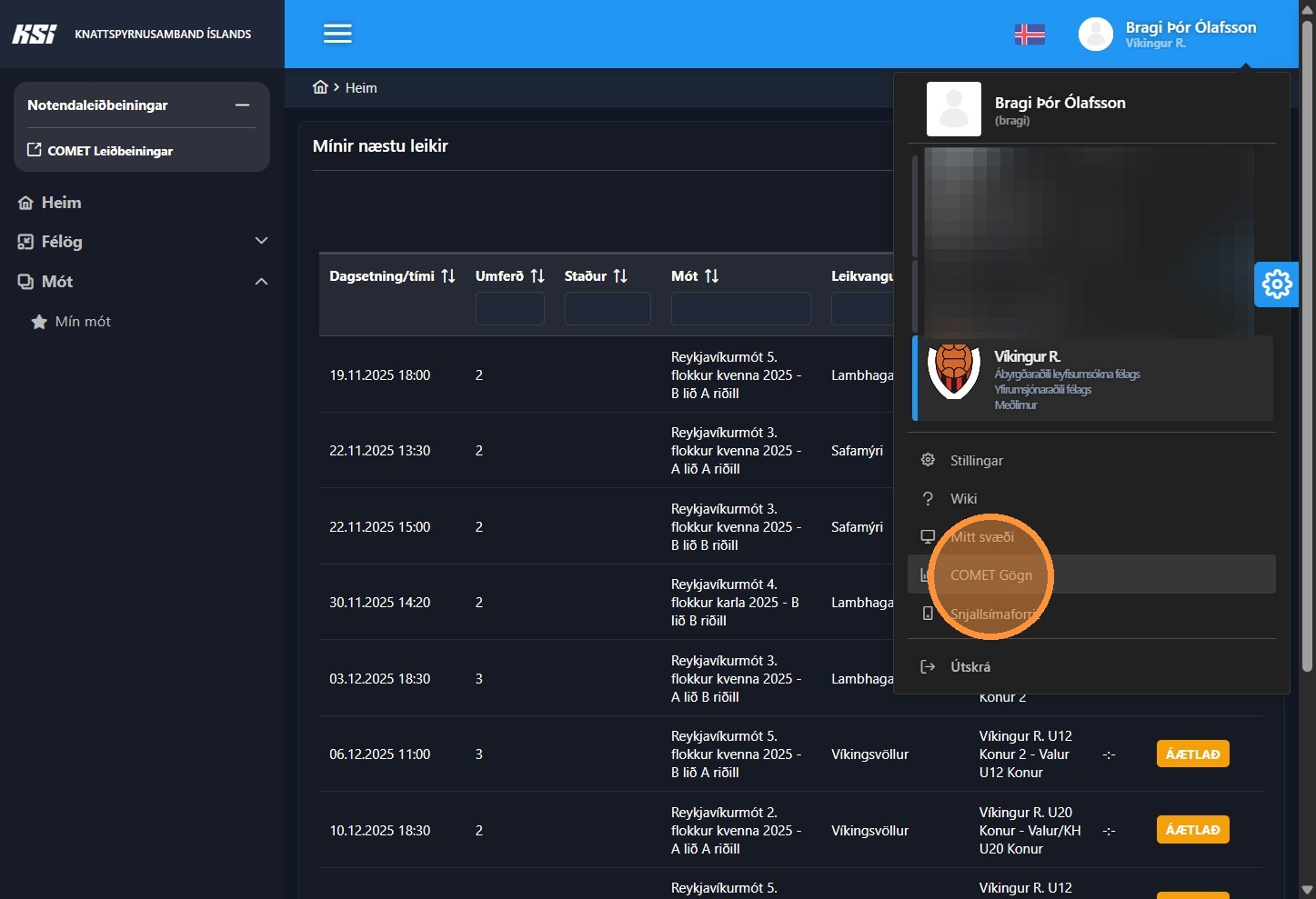The height and width of the screenshot is (899, 1316).
Task: Open Stillingar from the user menu
Action: click(1091, 460)
